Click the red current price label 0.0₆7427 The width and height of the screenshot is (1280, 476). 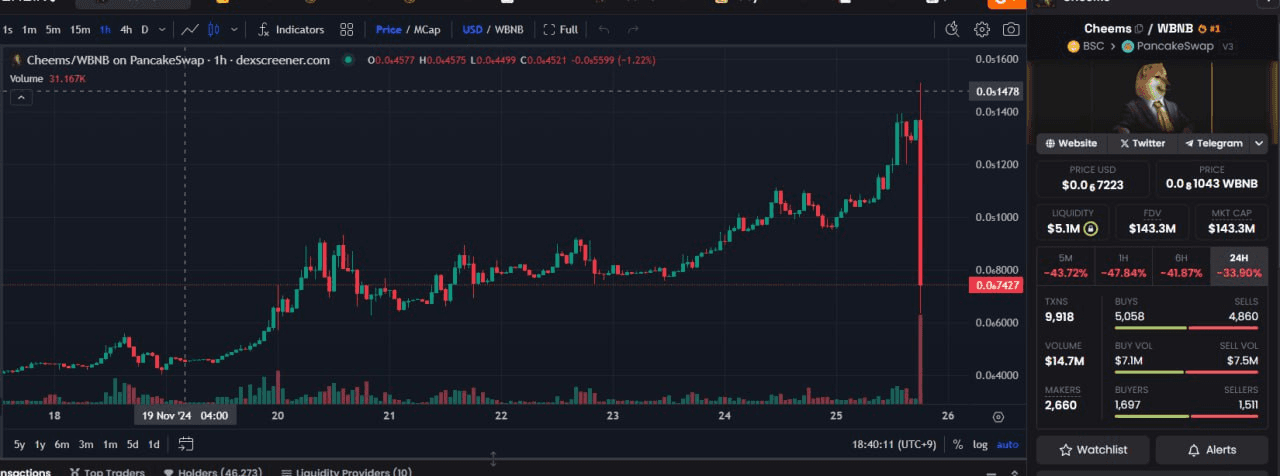point(996,286)
